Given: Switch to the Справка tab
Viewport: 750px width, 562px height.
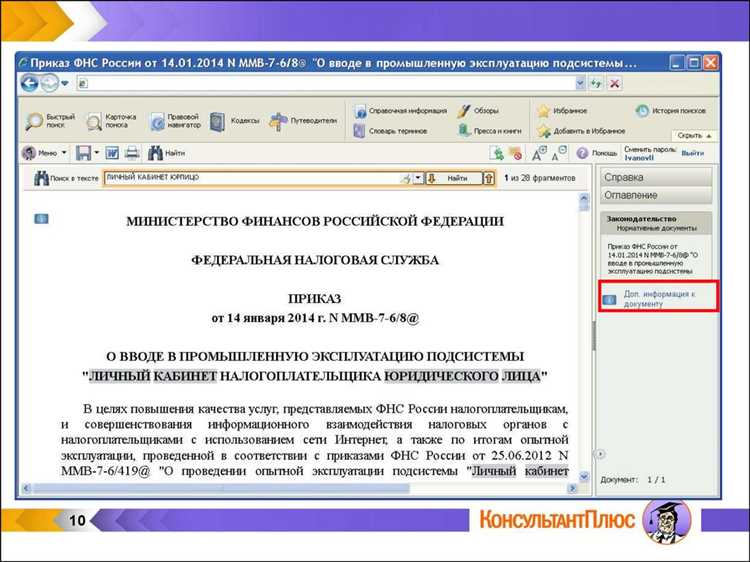Looking at the screenshot, I should click(x=656, y=177).
